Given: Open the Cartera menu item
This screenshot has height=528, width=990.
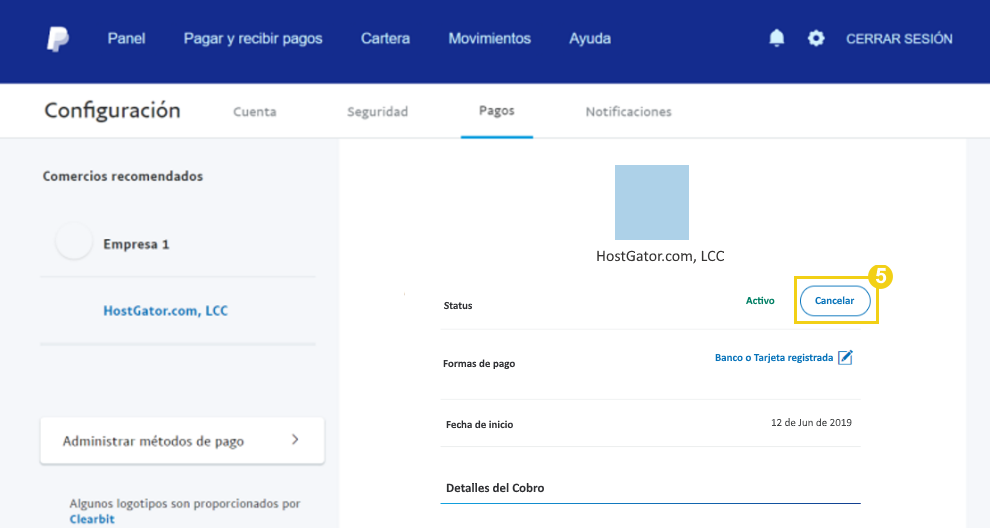Looking at the screenshot, I should (x=385, y=39).
